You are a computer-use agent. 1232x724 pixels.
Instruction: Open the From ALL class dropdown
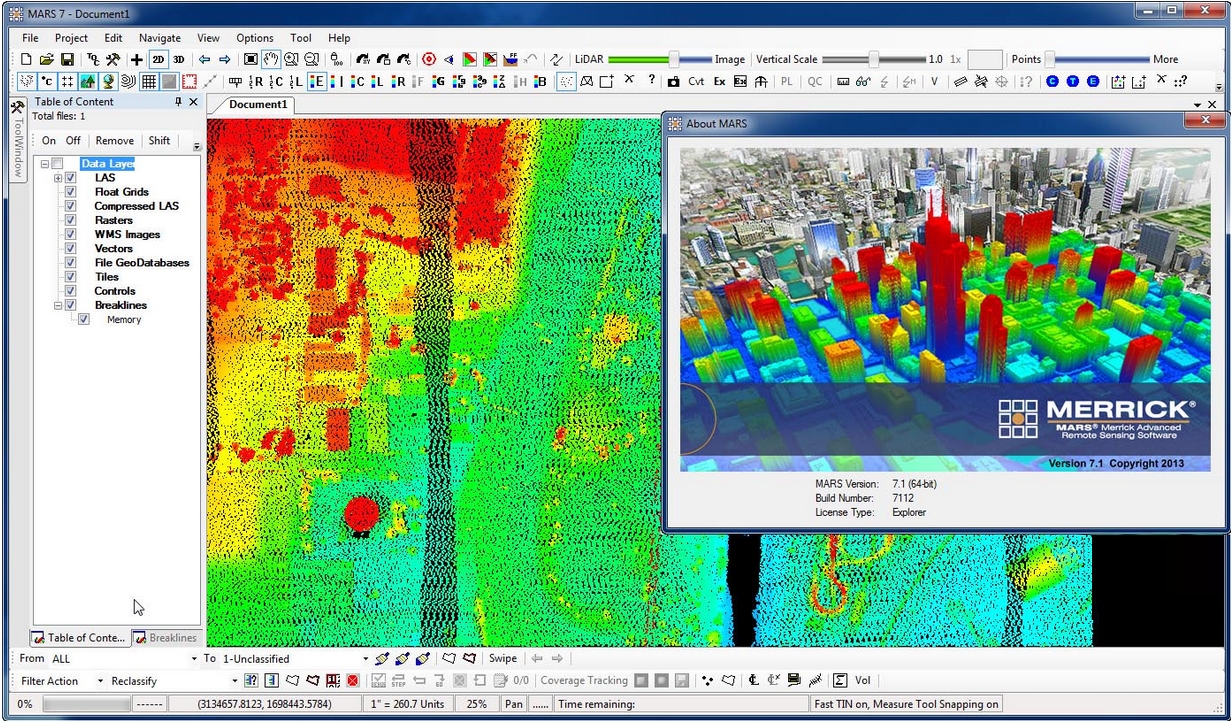pos(124,659)
